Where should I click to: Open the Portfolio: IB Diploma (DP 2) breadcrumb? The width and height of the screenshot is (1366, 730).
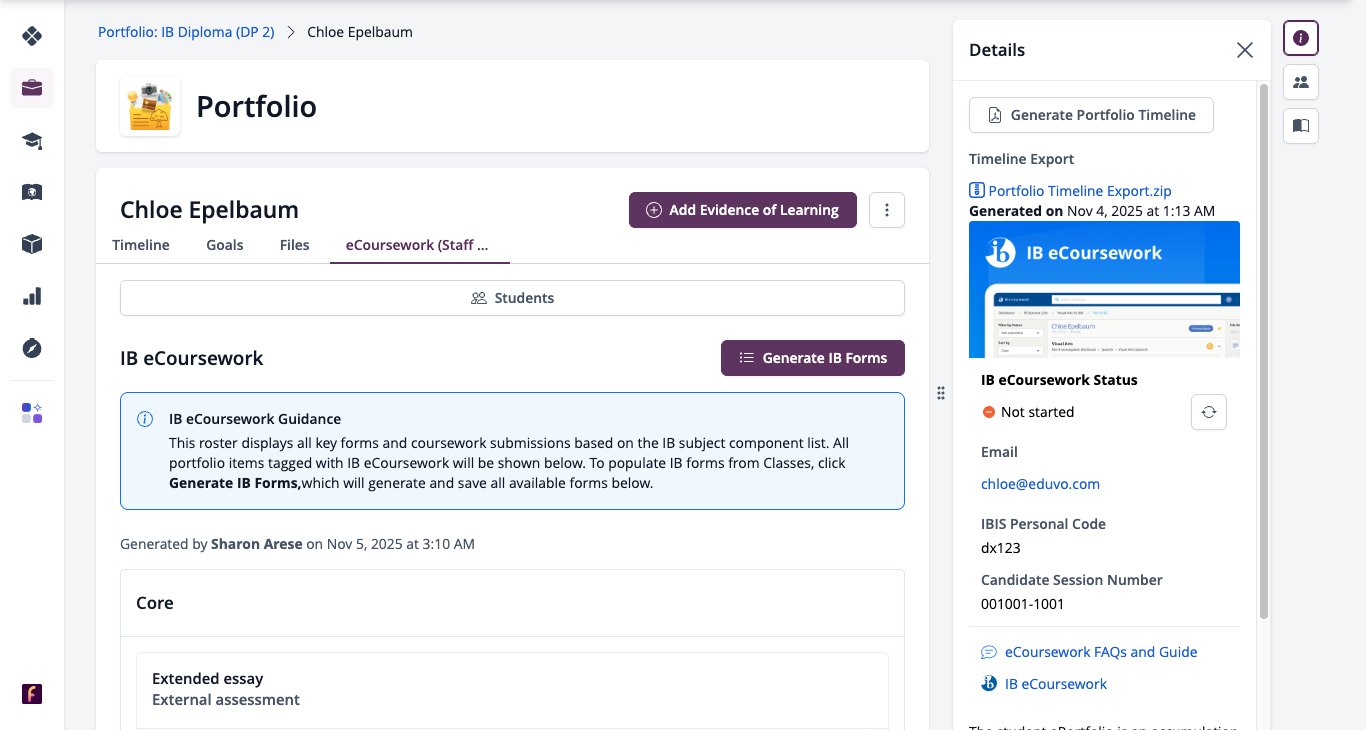pyautogui.click(x=186, y=32)
